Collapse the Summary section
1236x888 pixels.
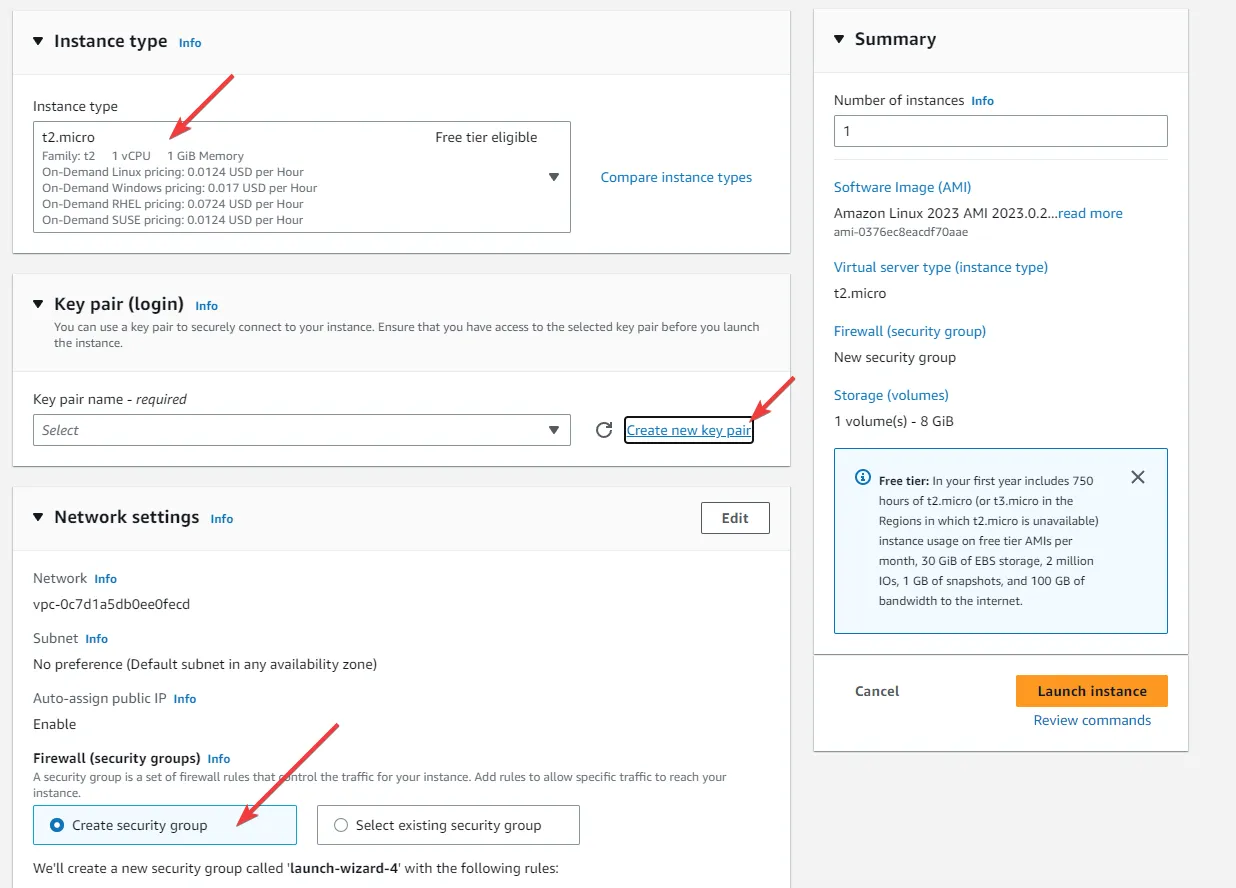837,39
